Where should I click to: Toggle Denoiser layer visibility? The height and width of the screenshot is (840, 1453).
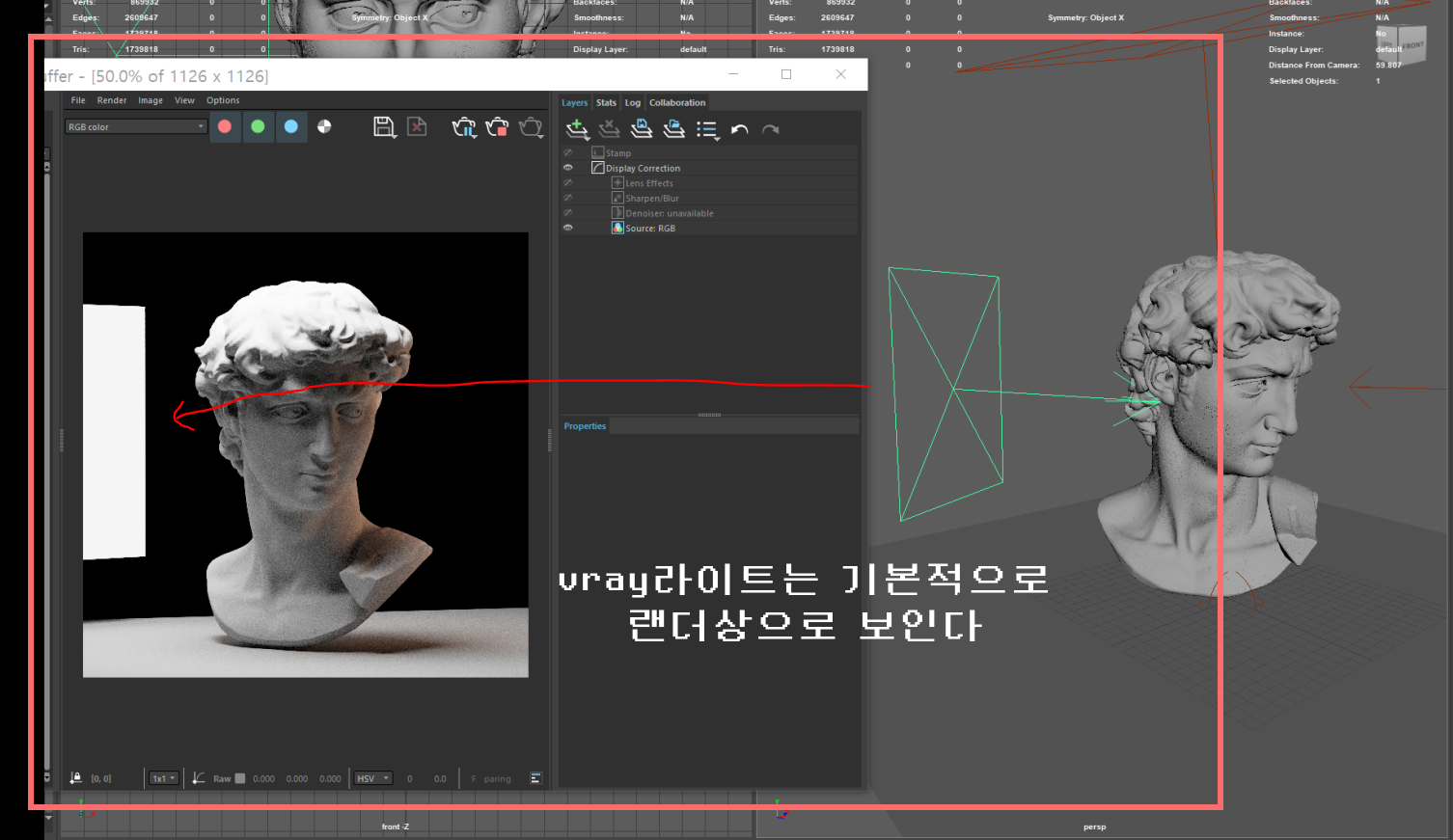(x=568, y=213)
